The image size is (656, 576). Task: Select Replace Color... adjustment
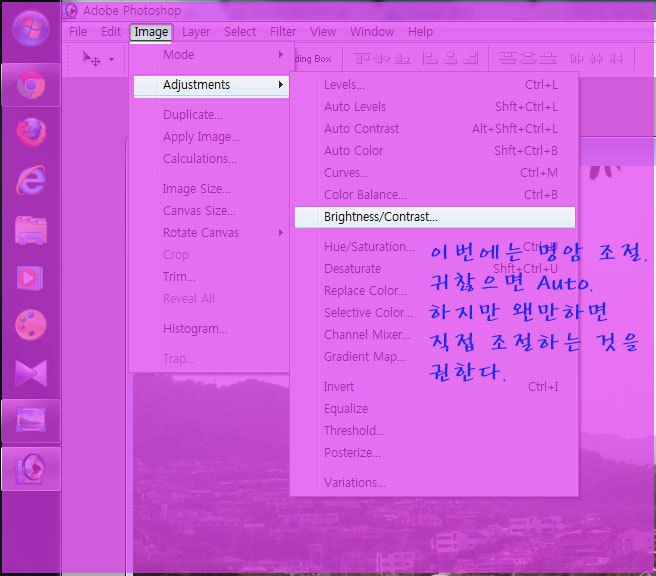point(365,291)
